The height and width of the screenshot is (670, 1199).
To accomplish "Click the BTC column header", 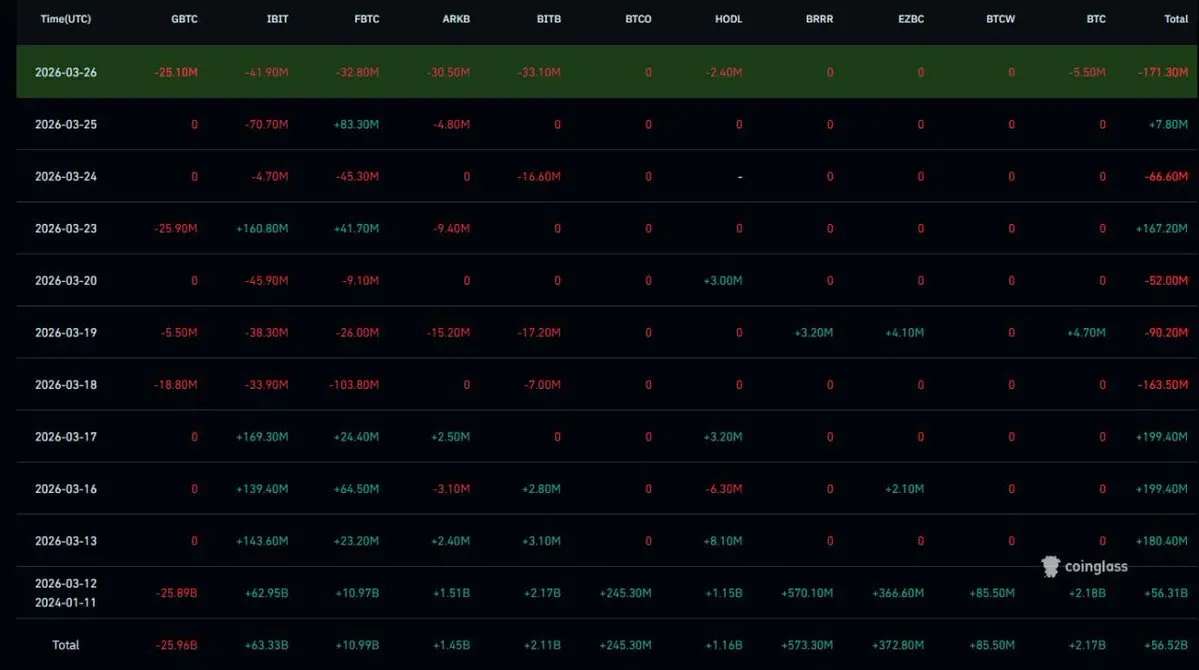I will click(x=1097, y=19).
